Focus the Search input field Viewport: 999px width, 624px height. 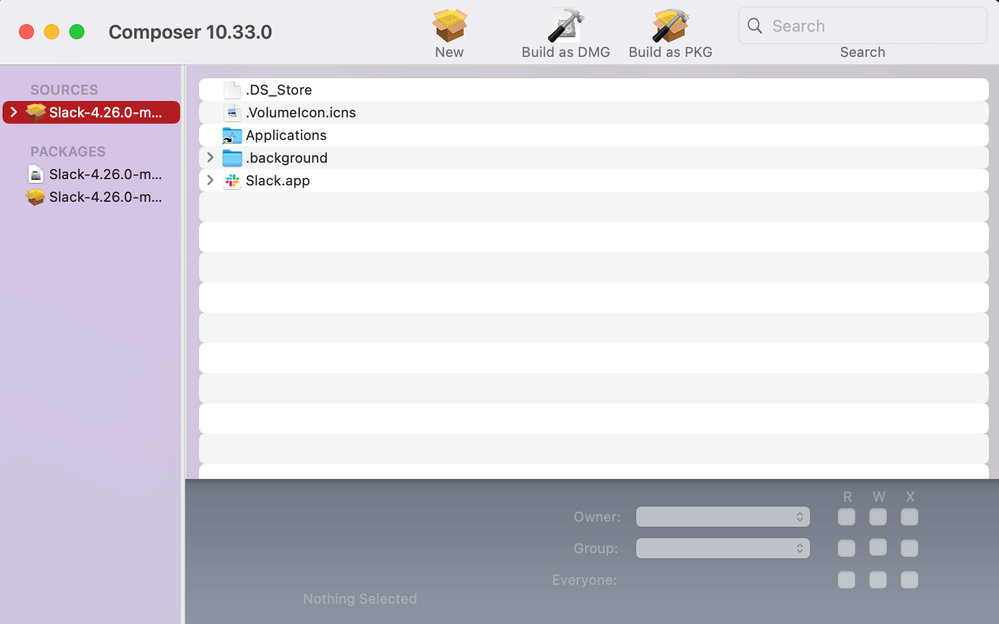point(863,25)
